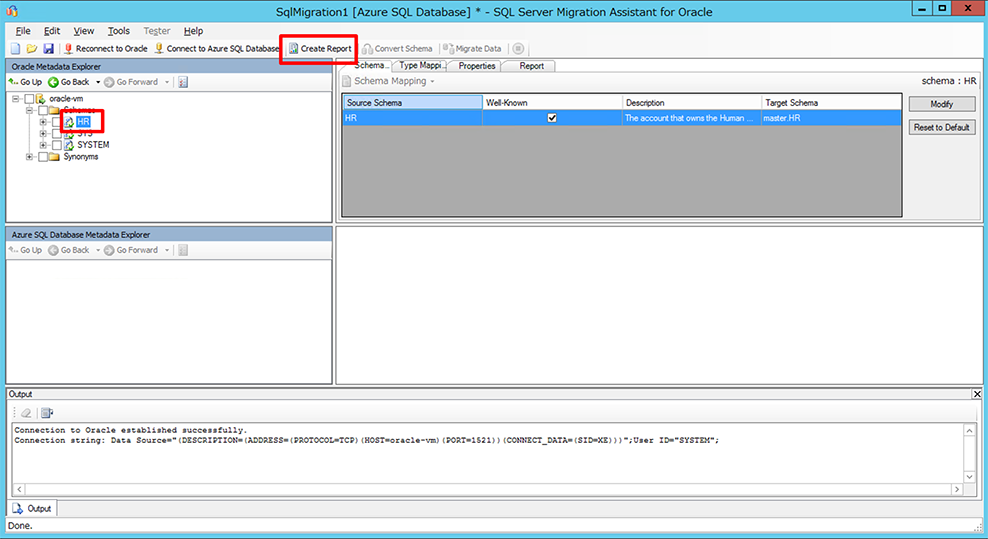The image size is (988, 539).
Task: Click master.HR target schema cell
Action: point(831,118)
